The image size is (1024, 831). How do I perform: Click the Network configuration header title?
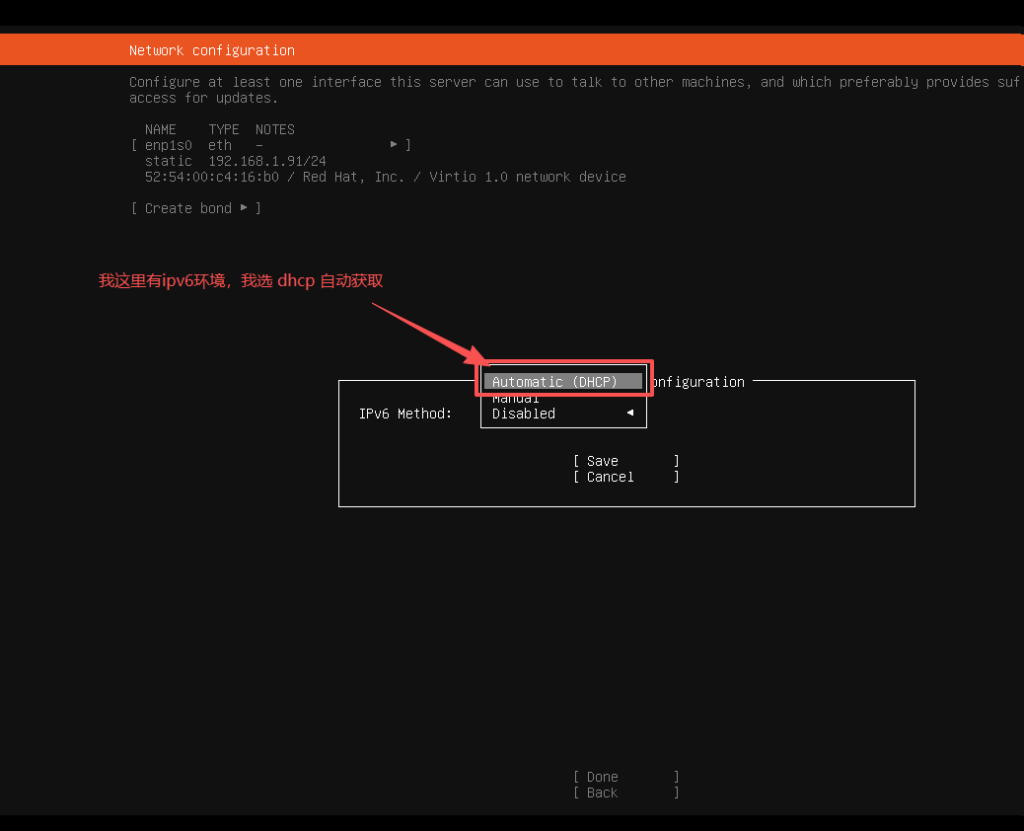tap(212, 50)
